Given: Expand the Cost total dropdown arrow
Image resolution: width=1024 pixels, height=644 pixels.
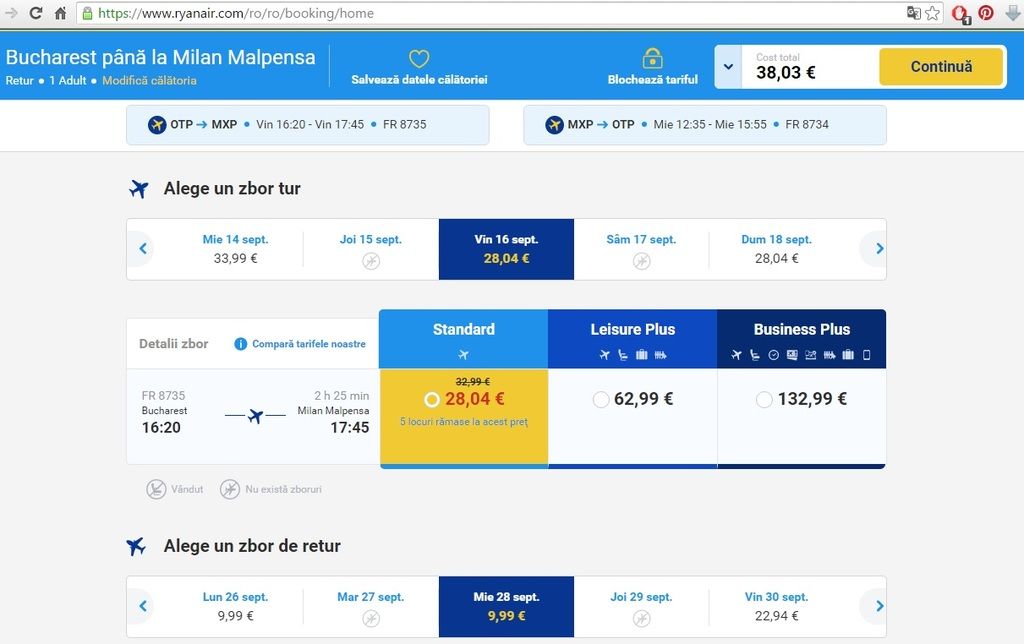Looking at the screenshot, I should [728, 67].
